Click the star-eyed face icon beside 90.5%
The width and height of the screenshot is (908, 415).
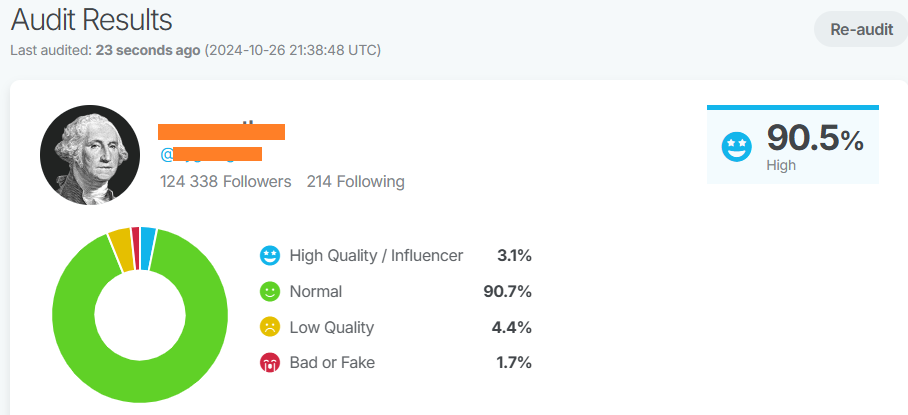737,147
